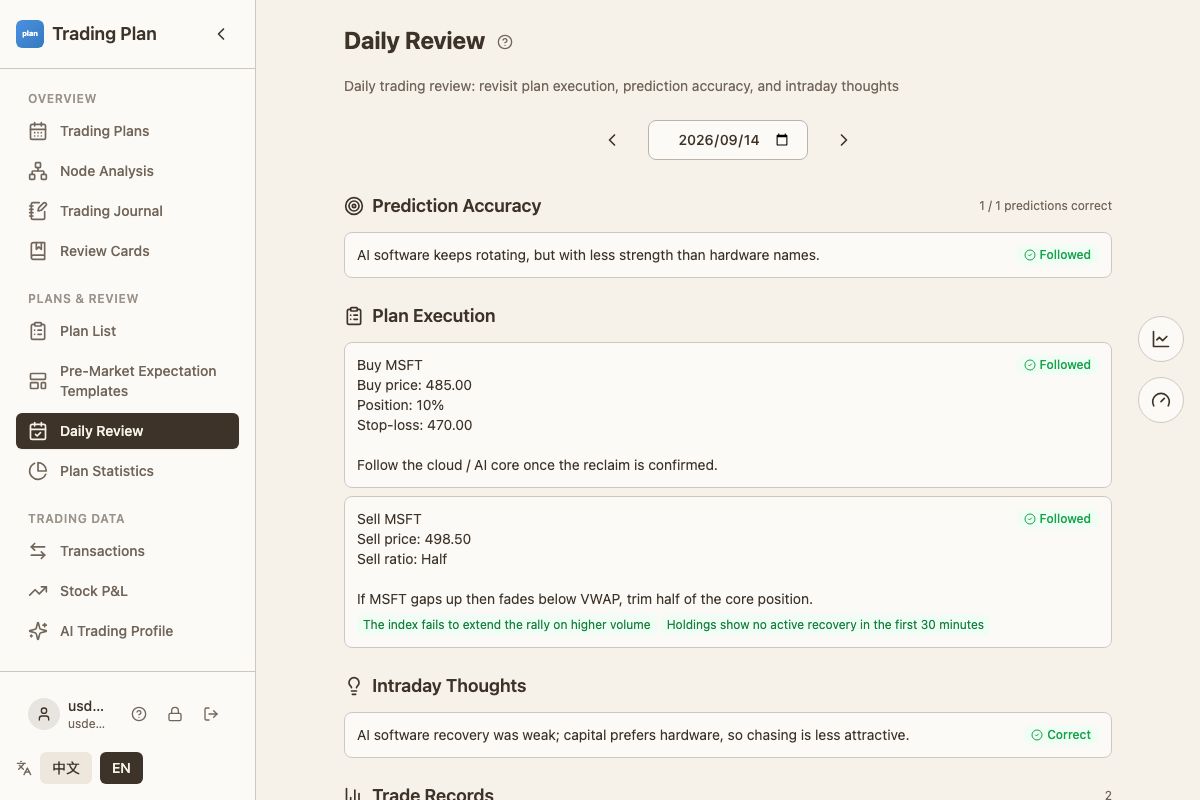Click the Intraday Thoughts lightbulb icon

354,686
